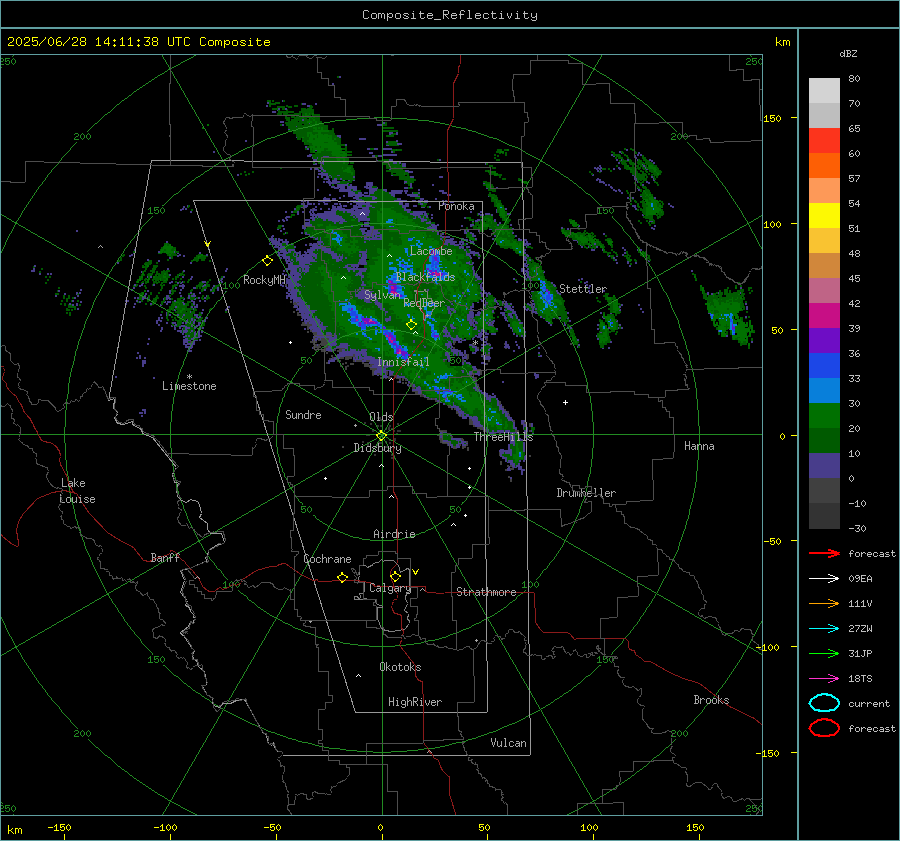This screenshot has height=841, width=900.
Task: Click the purple 39–36 dBZ color swatch
Action: [824, 340]
